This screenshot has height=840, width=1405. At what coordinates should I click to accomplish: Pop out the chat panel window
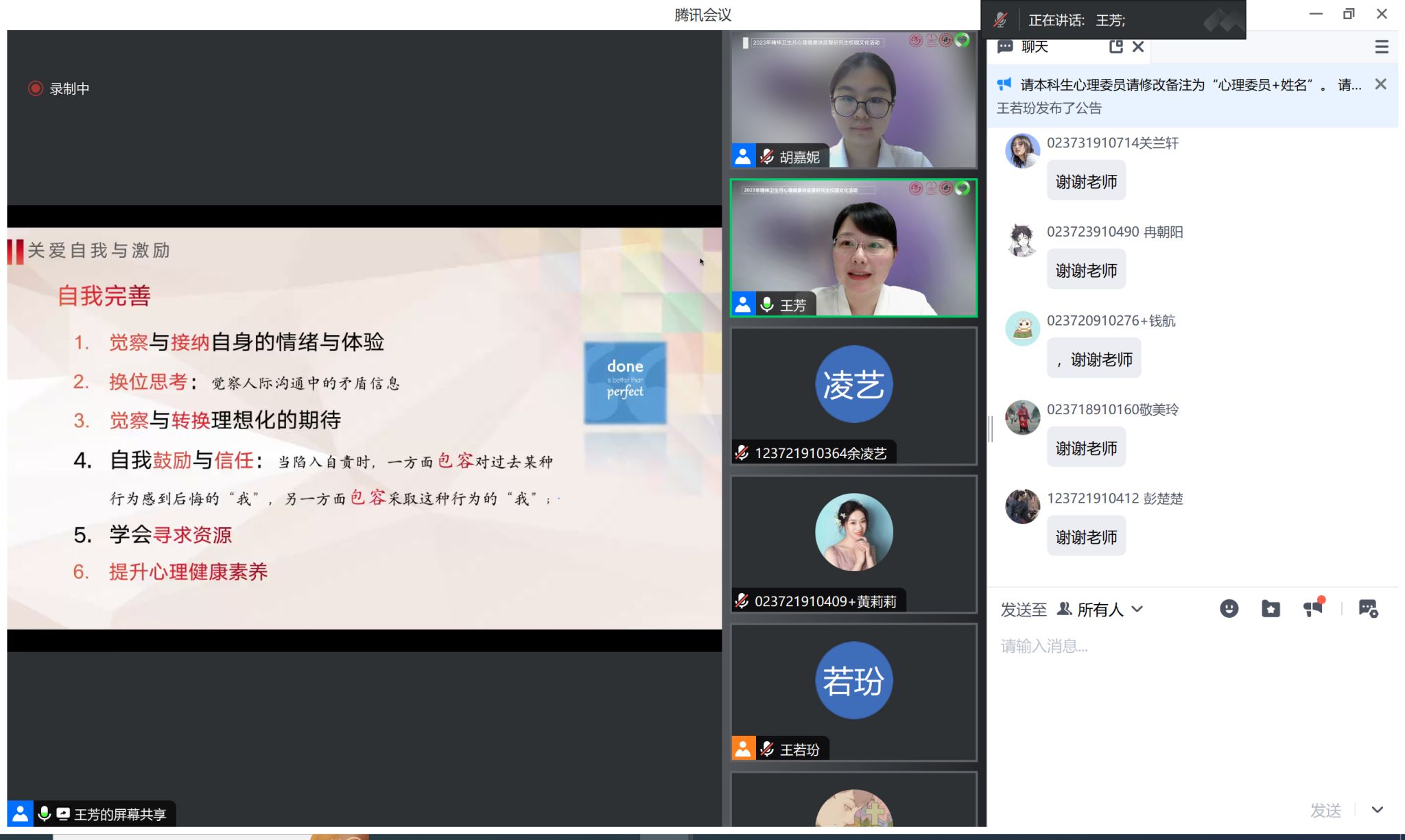pos(1115,47)
